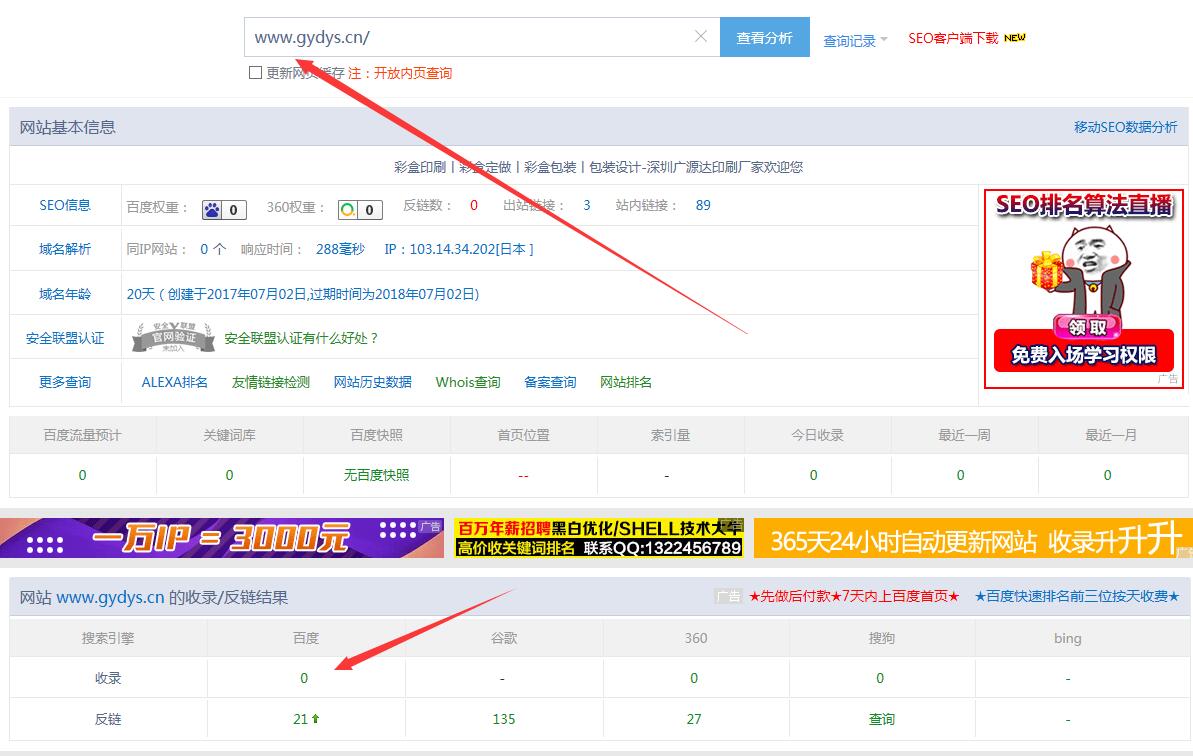Viewport: 1193px width, 756px height.
Task: Click the 365天24小时自动更新网站 ad banner
Action: tap(973, 538)
